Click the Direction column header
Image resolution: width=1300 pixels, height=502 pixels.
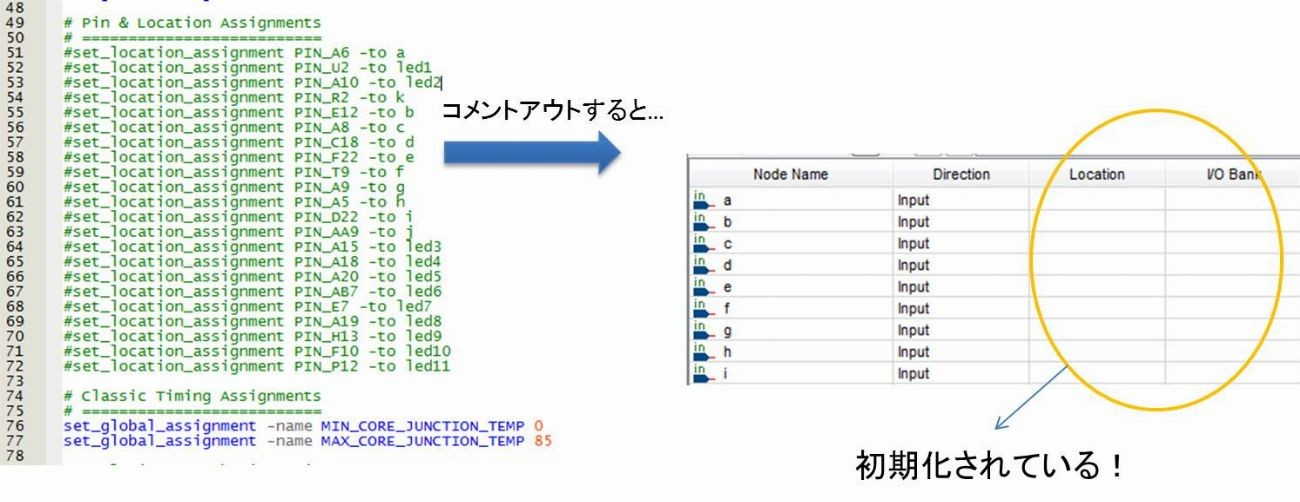pos(960,175)
